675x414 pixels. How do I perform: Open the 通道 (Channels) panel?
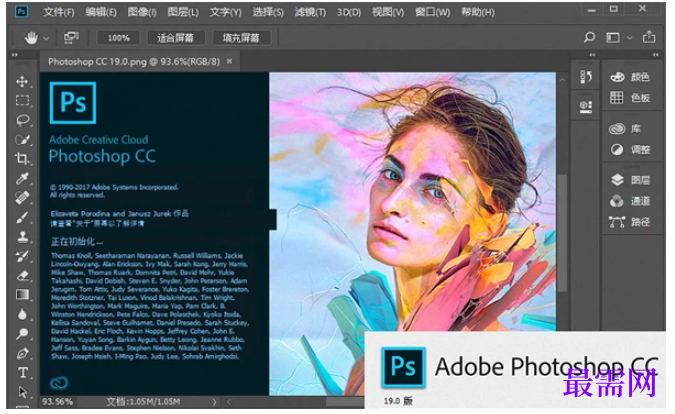coord(630,201)
